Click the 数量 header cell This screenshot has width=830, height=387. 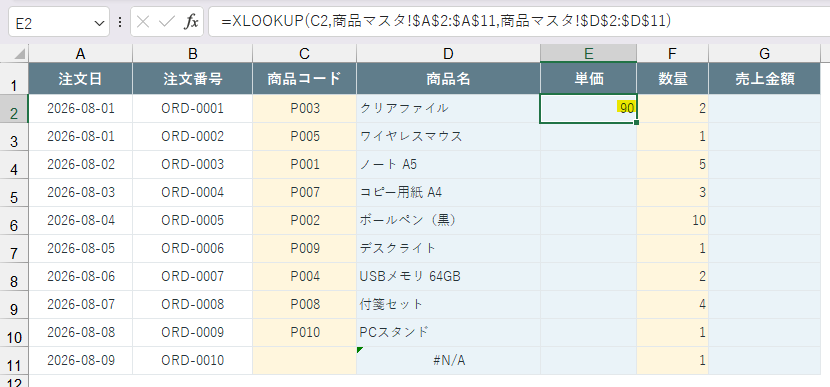click(672, 79)
